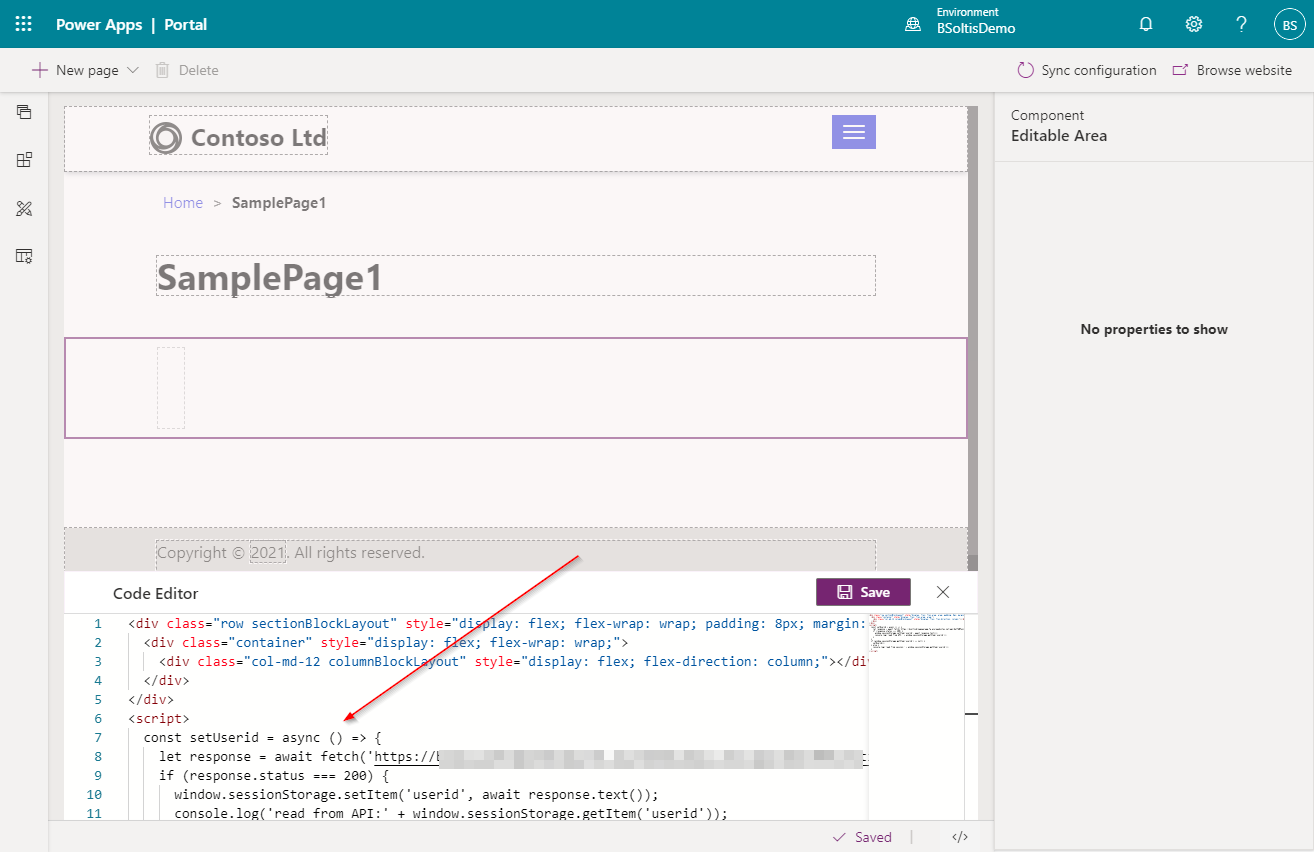Image resolution: width=1314 pixels, height=852 pixels.
Task: Open the notifications bell
Action: coord(1146,24)
